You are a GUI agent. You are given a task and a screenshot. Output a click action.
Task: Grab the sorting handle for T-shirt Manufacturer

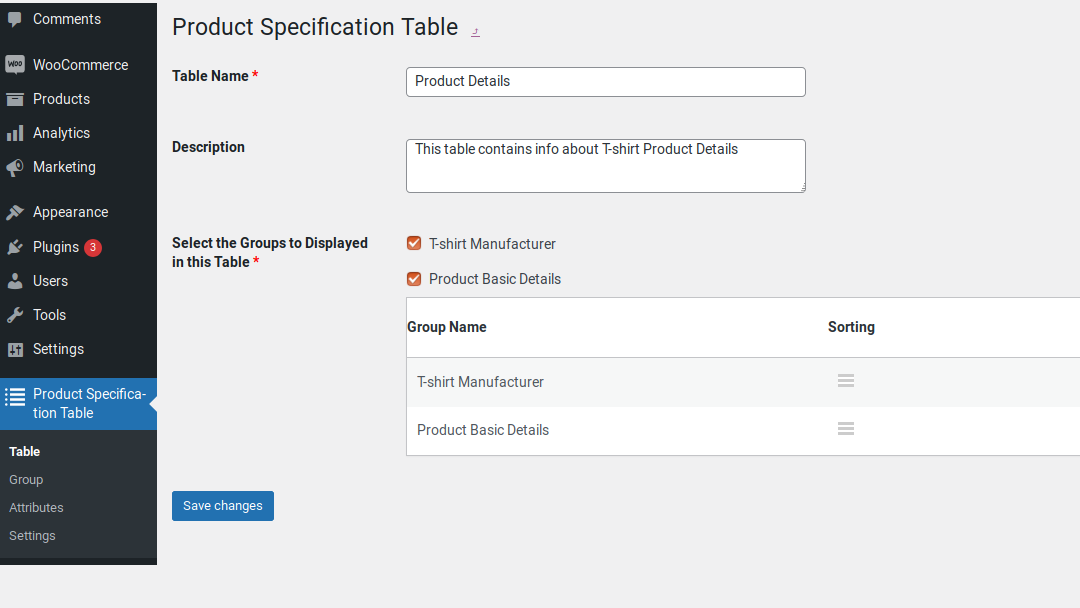845,381
